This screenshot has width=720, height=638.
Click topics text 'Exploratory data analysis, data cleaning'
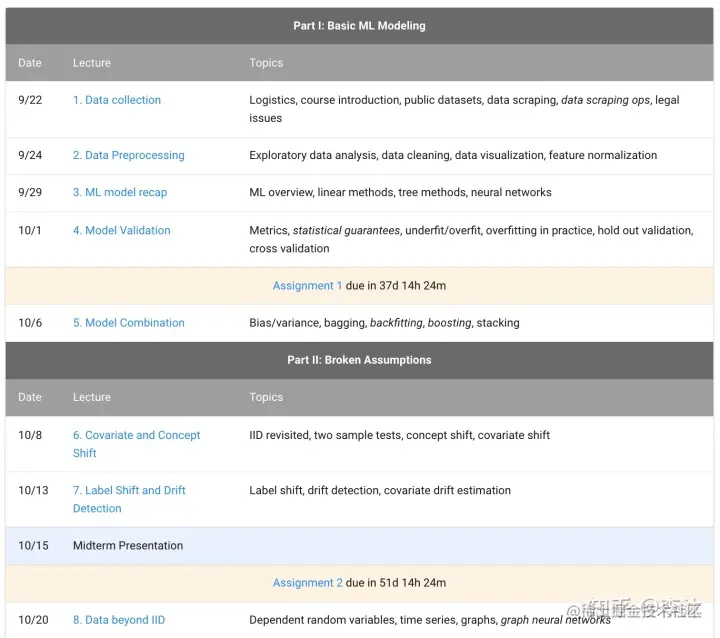tap(453, 155)
